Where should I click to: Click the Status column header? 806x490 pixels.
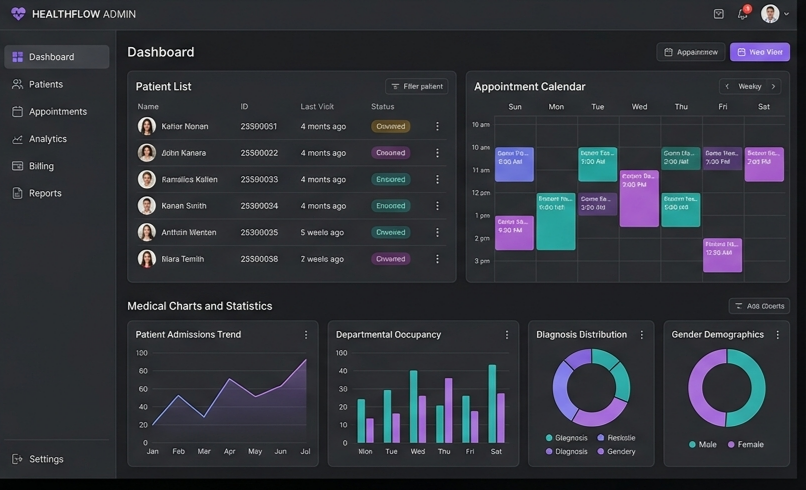point(382,106)
